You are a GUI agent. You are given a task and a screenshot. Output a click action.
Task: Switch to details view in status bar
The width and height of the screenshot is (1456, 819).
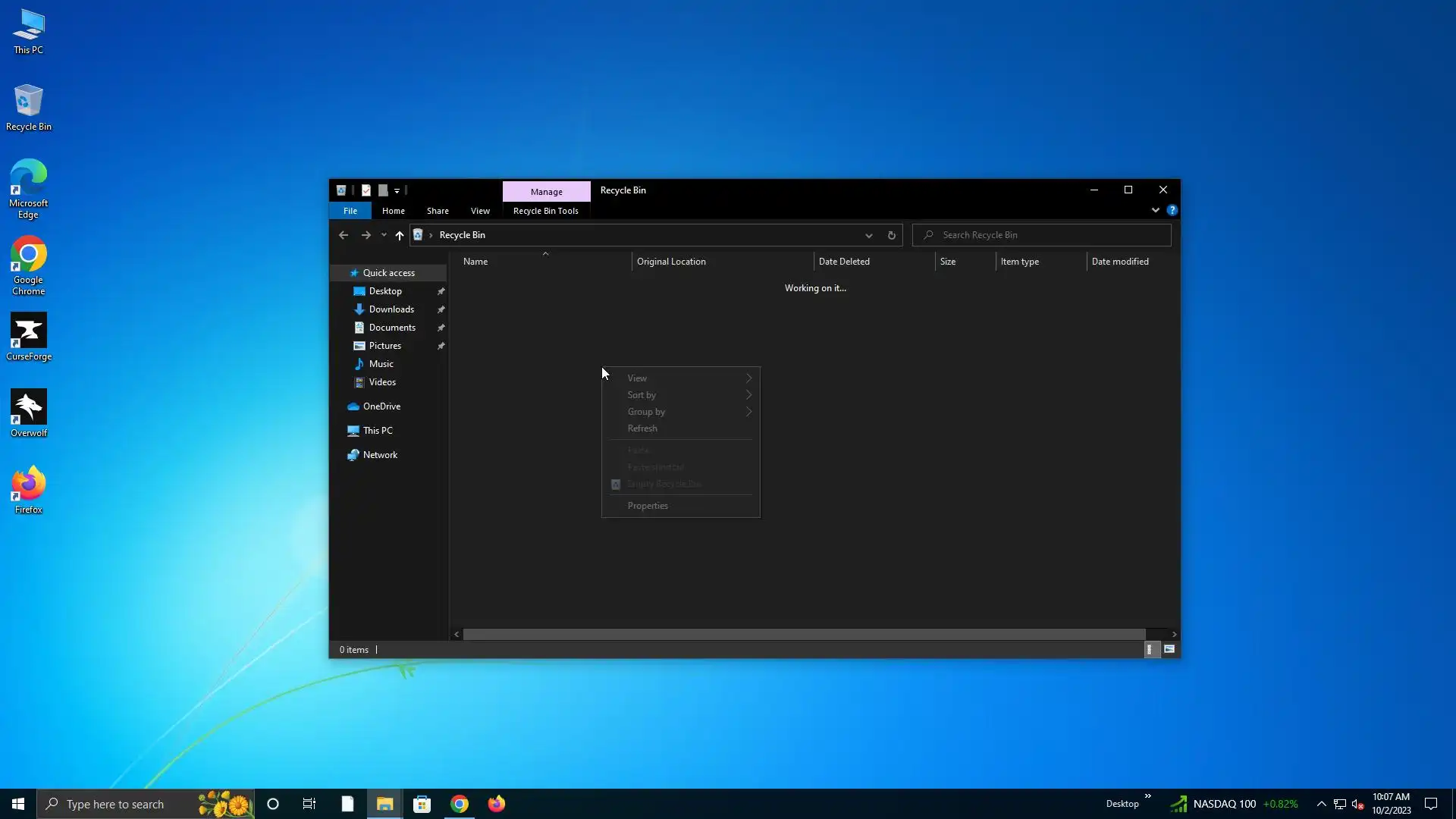point(1150,650)
